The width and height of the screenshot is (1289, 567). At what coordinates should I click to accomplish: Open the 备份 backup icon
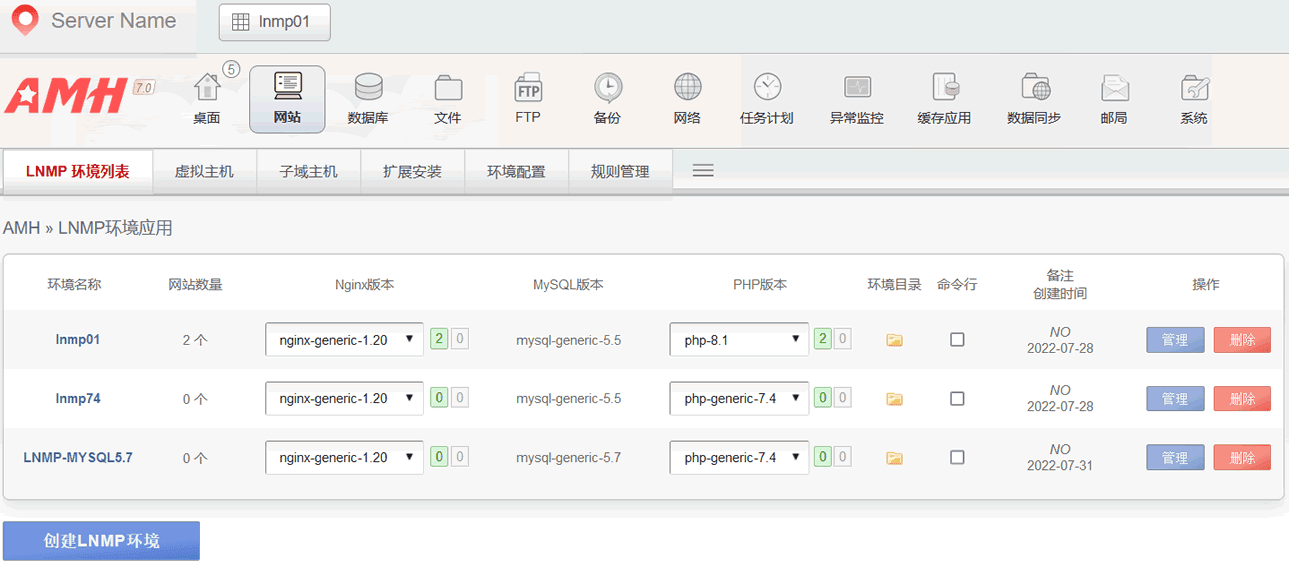(607, 99)
